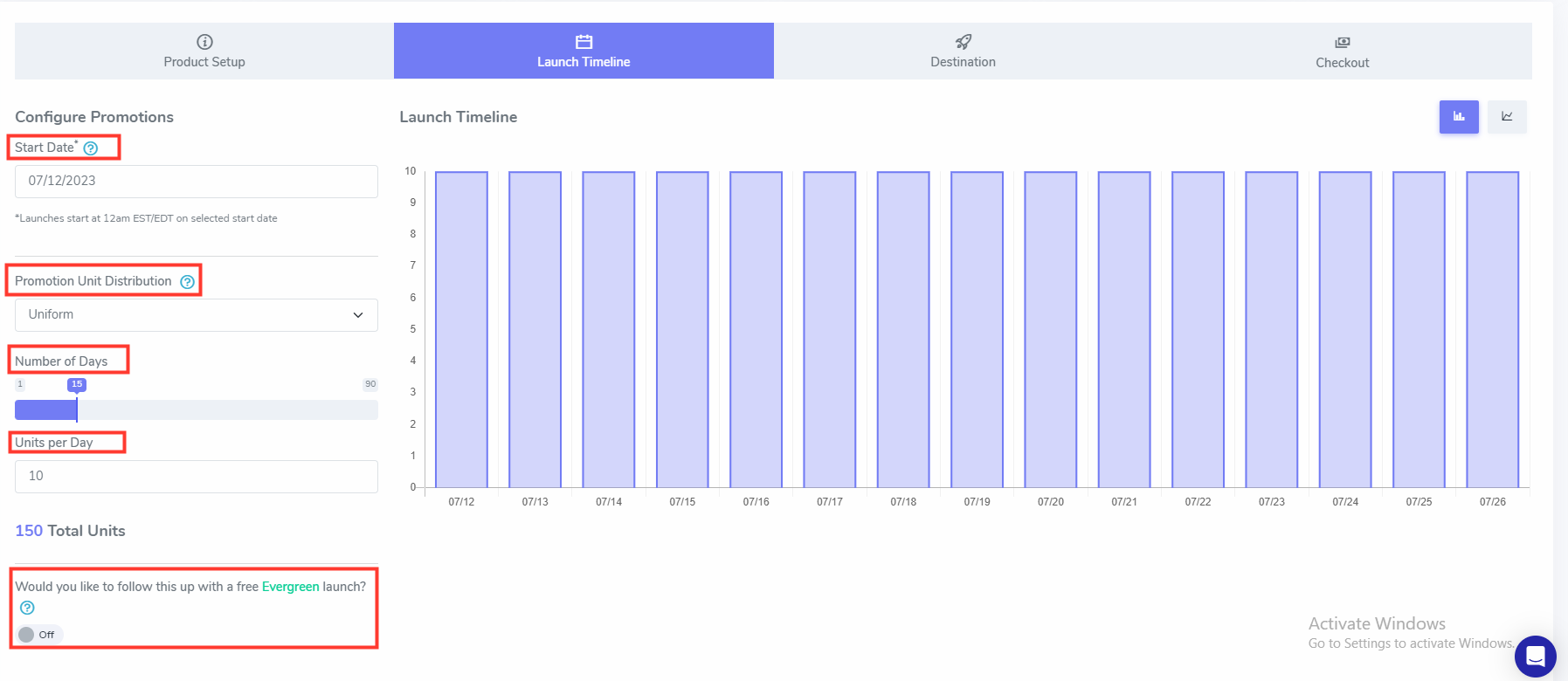
Task: Click the Number of Days slider handle
Action: click(77, 409)
